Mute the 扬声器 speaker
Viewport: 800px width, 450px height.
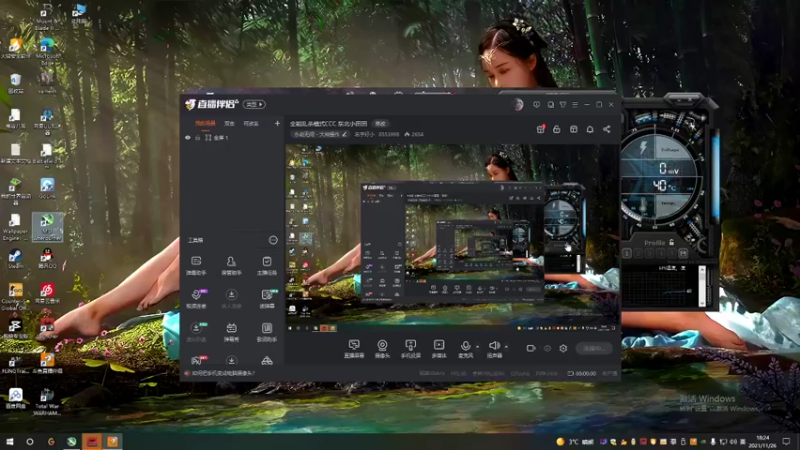click(494, 349)
